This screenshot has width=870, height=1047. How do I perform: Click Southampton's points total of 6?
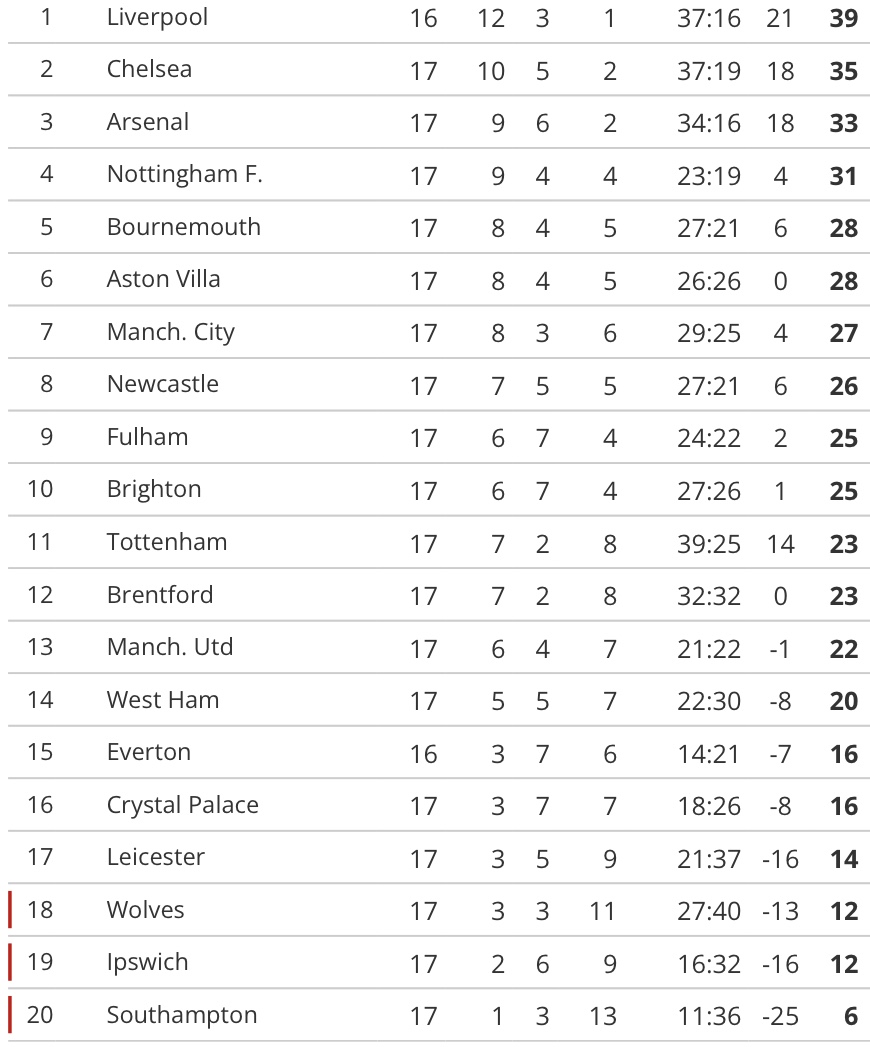850,1016
